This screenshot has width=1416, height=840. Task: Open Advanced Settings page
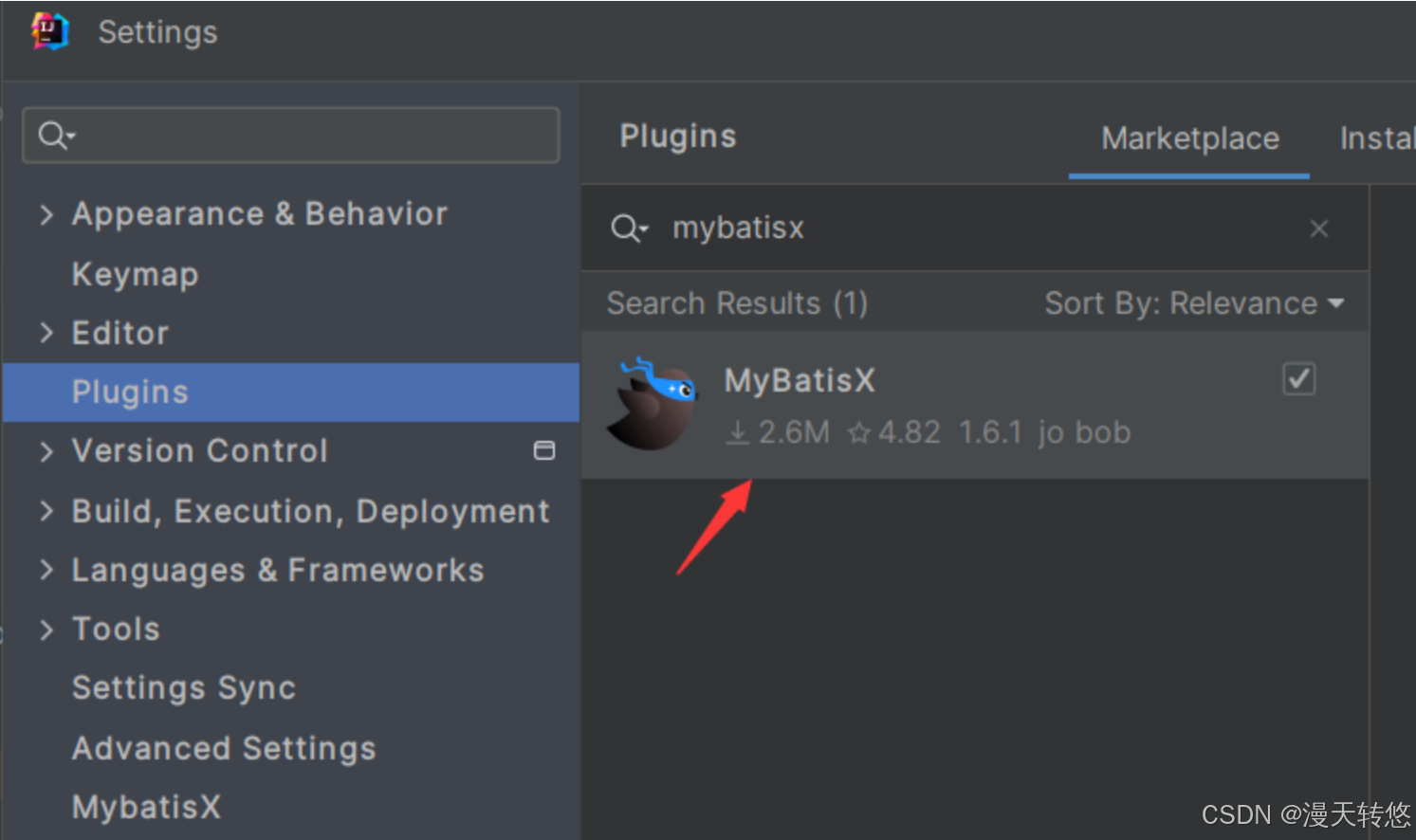tap(224, 748)
